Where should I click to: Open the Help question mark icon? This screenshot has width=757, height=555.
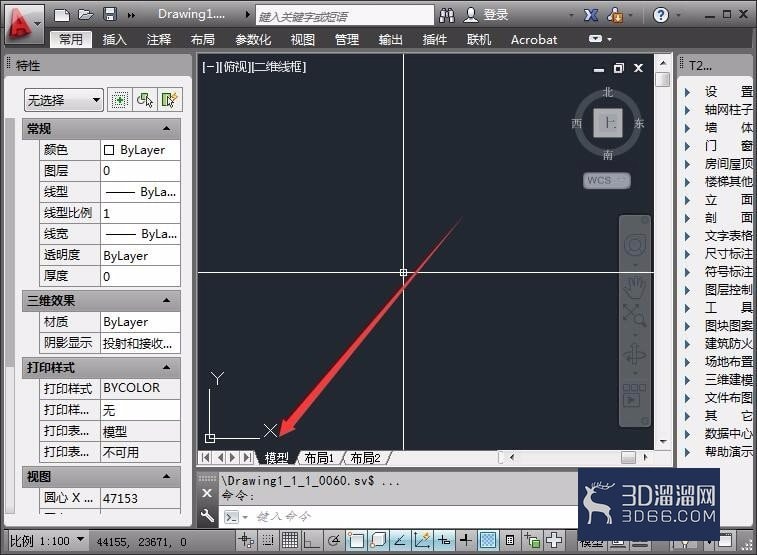[x=660, y=15]
